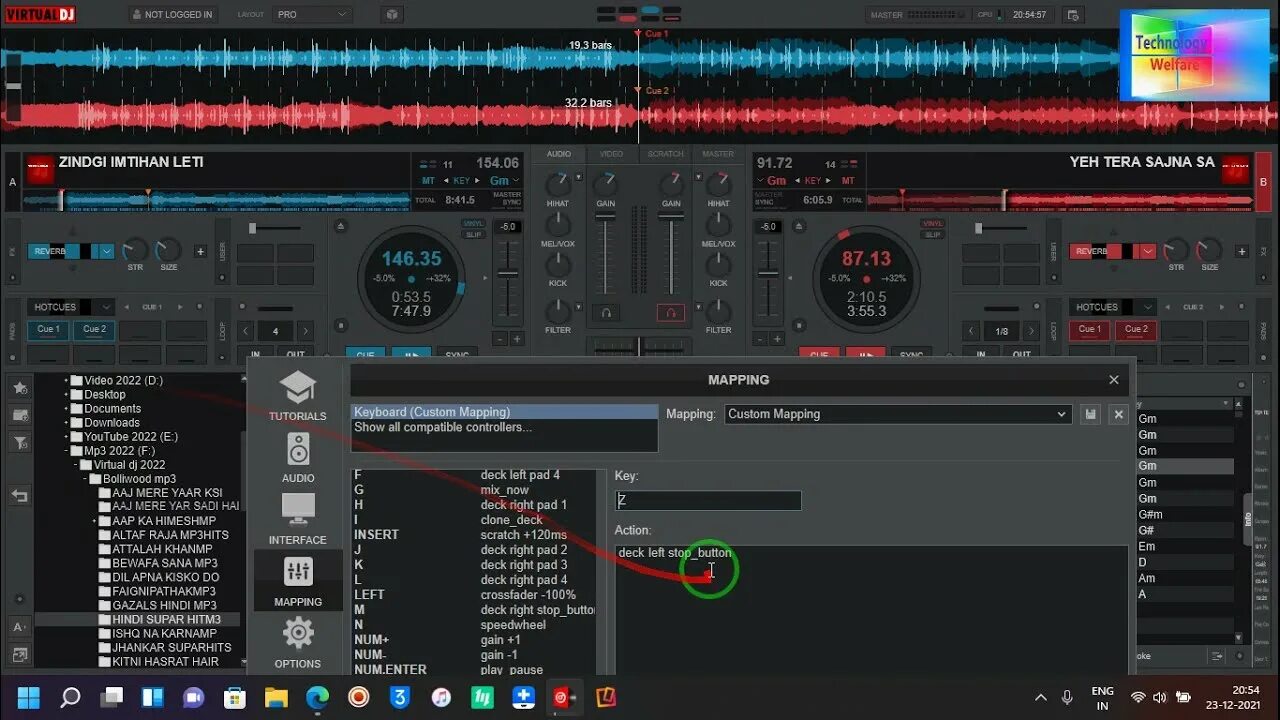Click the back arrow icon in browser sidebar
The width and height of the screenshot is (1280, 720).
coord(19,495)
